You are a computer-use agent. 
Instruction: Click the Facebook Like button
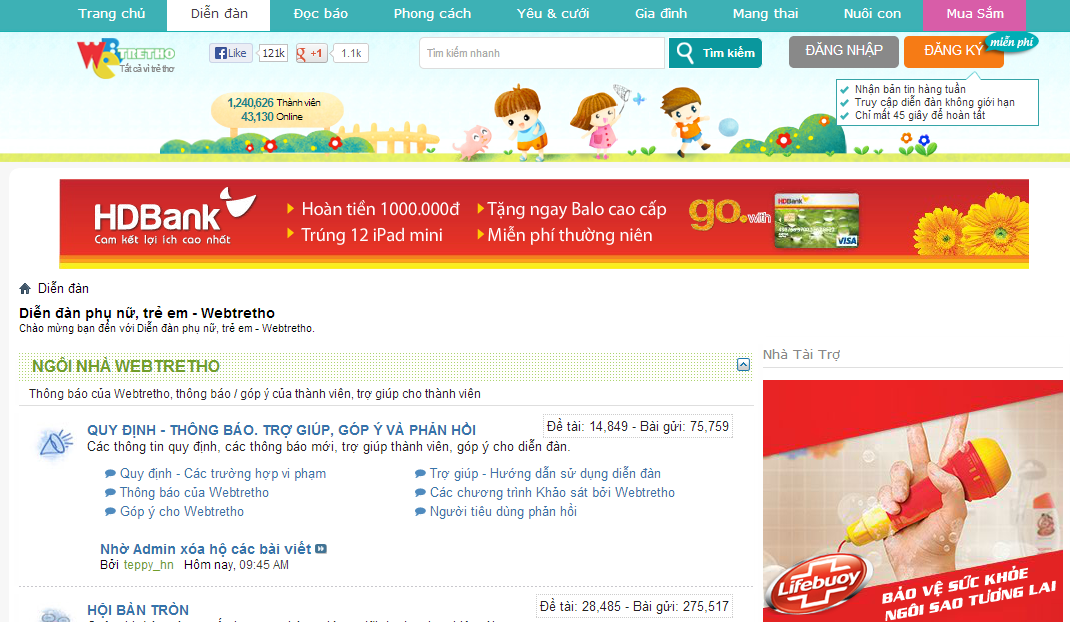(x=231, y=53)
